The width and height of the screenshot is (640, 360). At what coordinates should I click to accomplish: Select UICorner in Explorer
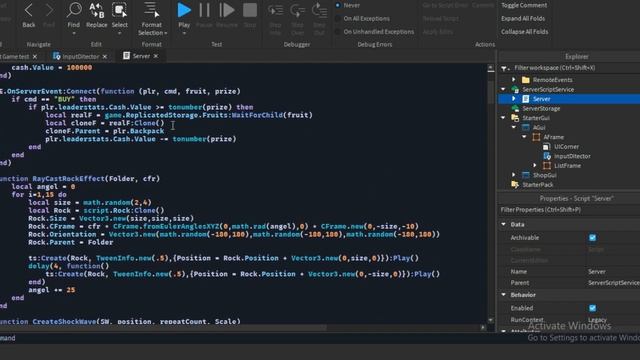pyautogui.click(x=566, y=147)
